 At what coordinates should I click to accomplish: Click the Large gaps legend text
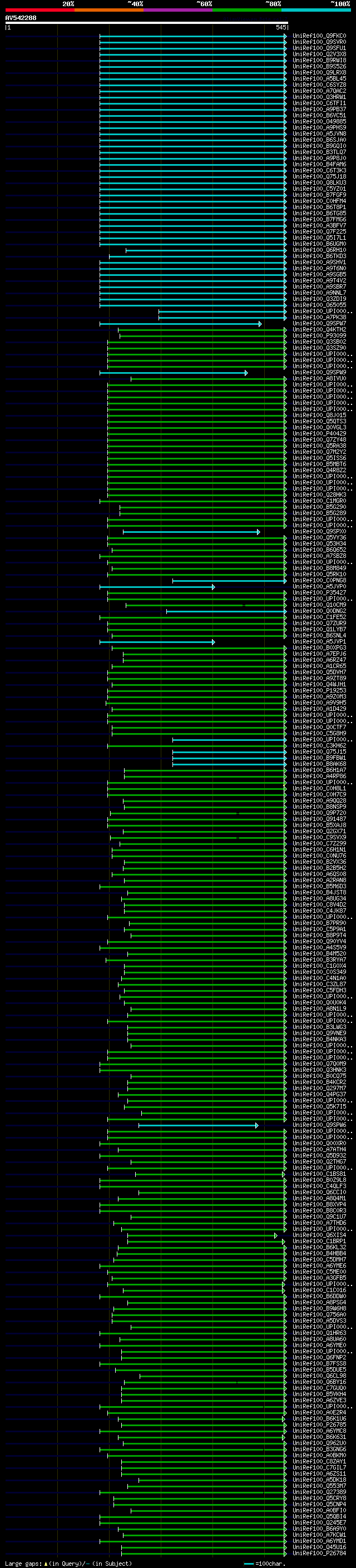pyautogui.click(x=68, y=1564)
